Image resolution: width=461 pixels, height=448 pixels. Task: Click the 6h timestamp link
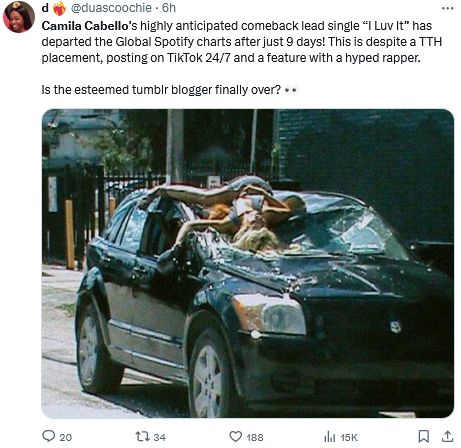[169, 8]
